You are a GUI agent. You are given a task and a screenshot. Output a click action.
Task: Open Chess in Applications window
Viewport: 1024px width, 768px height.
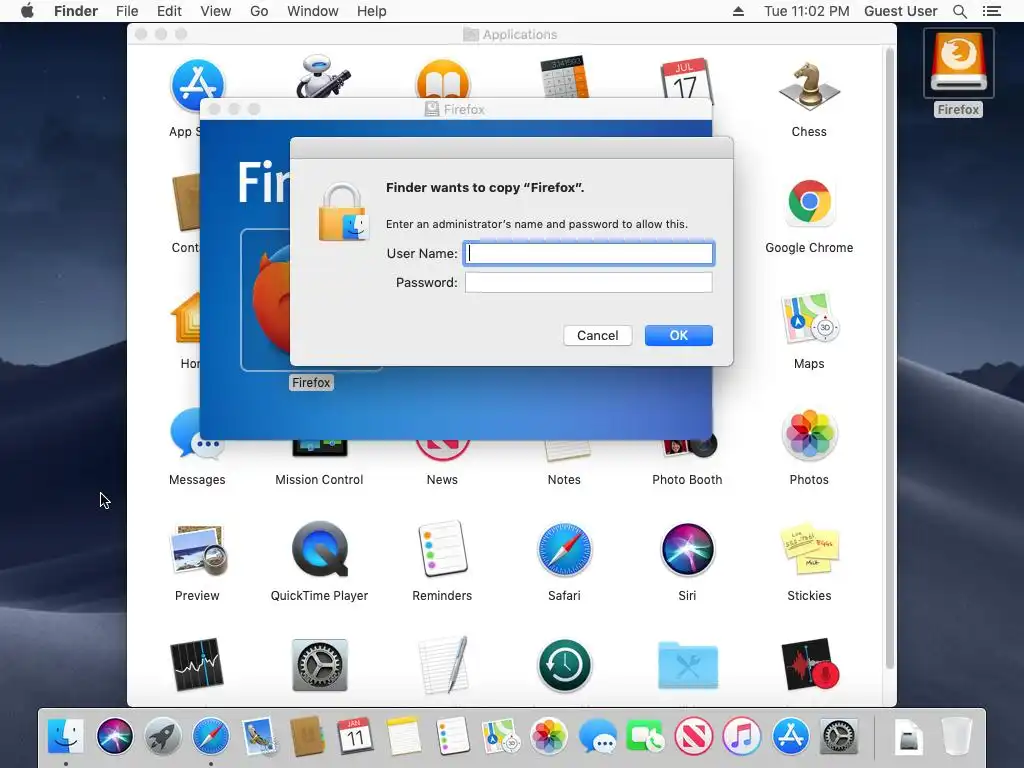pyautogui.click(x=809, y=88)
